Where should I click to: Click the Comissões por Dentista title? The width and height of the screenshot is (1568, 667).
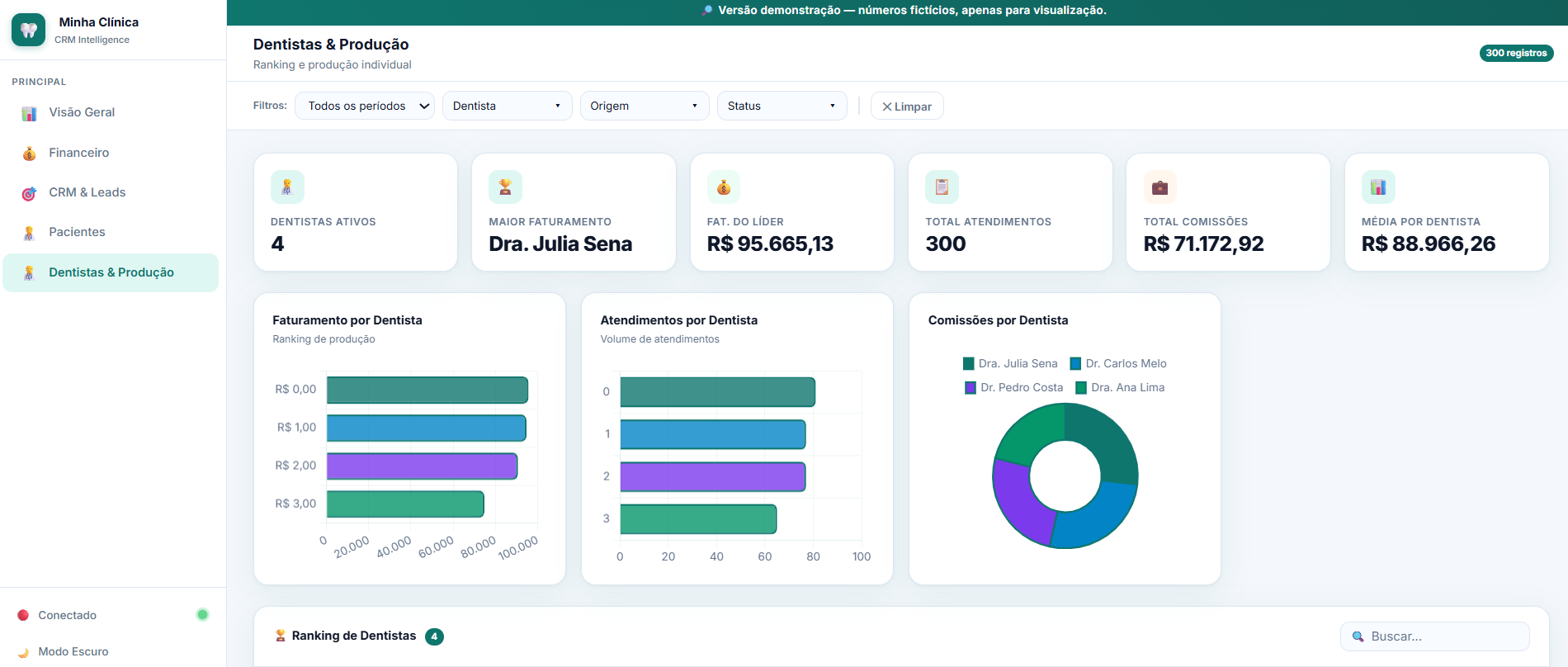(998, 320)
